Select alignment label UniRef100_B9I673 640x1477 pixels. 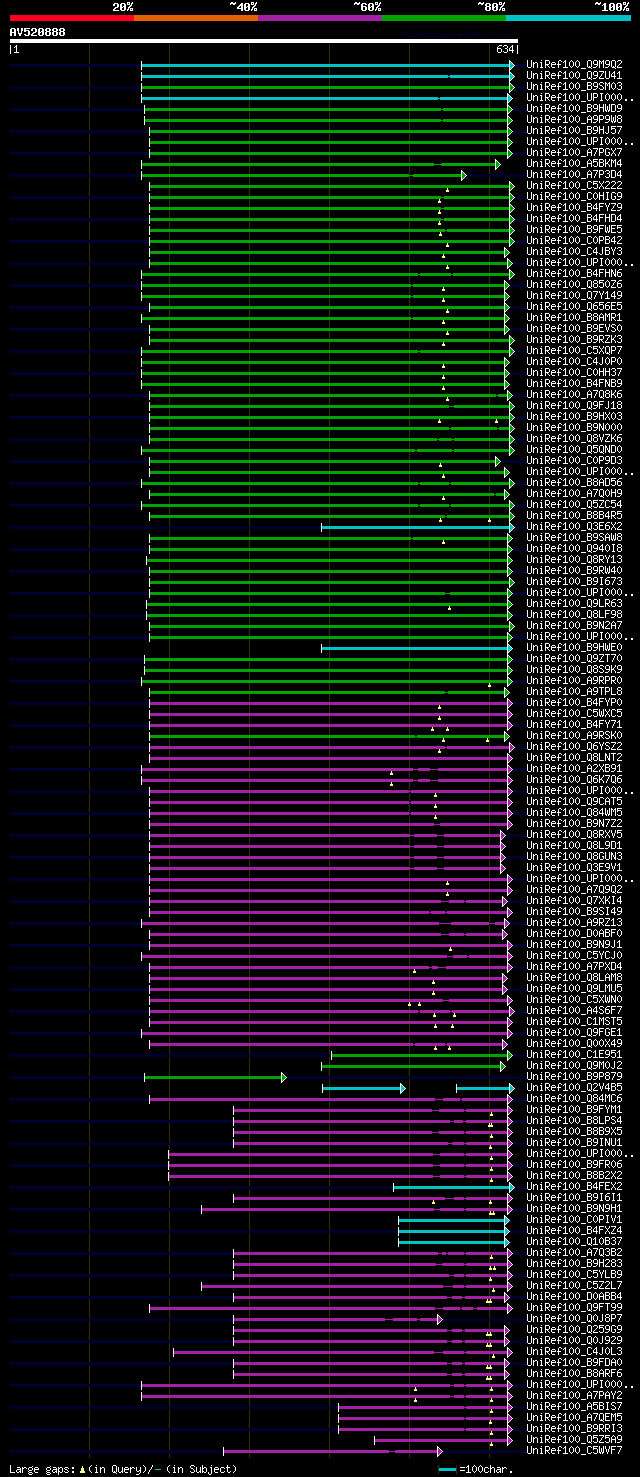(x=574, y=582)
